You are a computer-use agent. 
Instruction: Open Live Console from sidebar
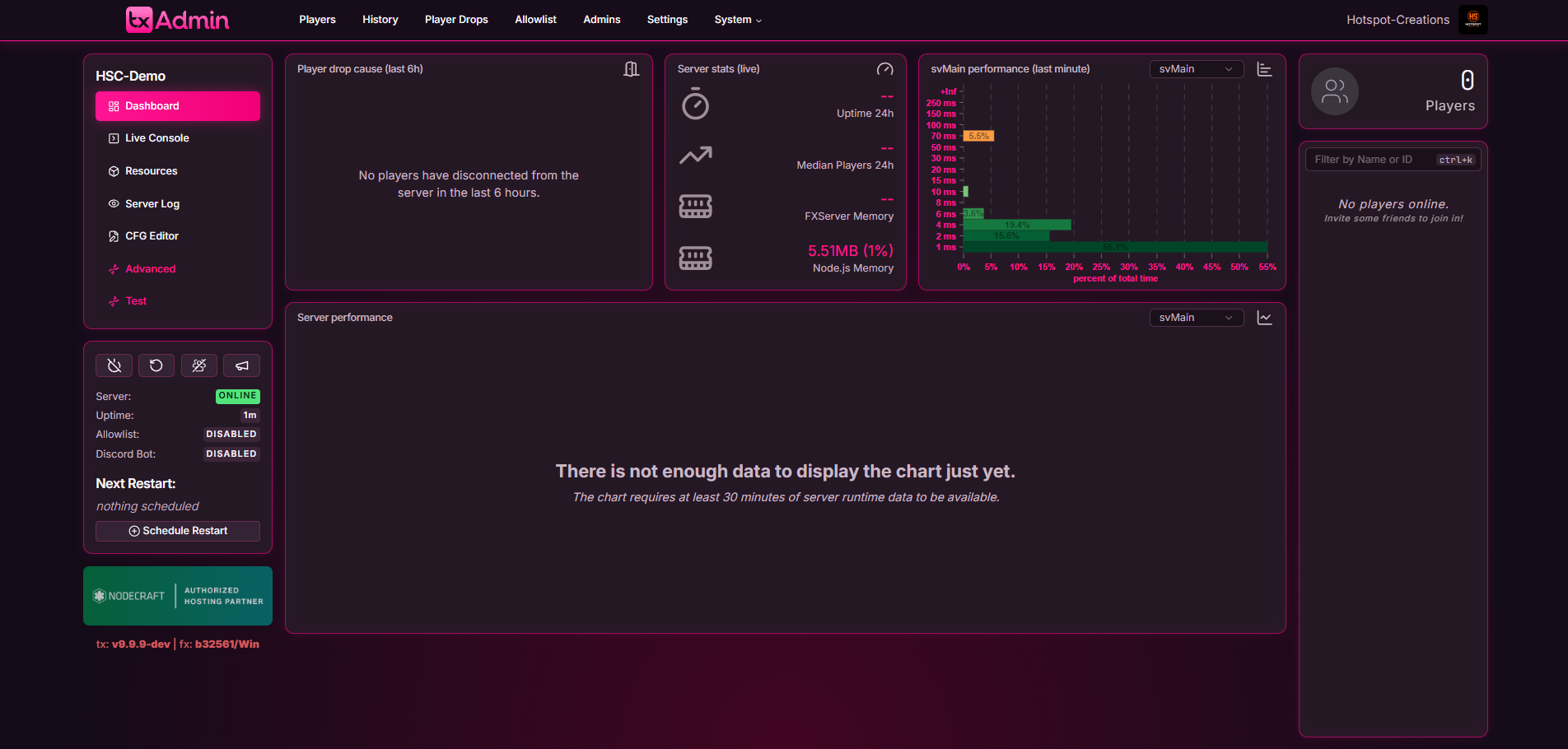pyautogui.click(x=178, y=138)
